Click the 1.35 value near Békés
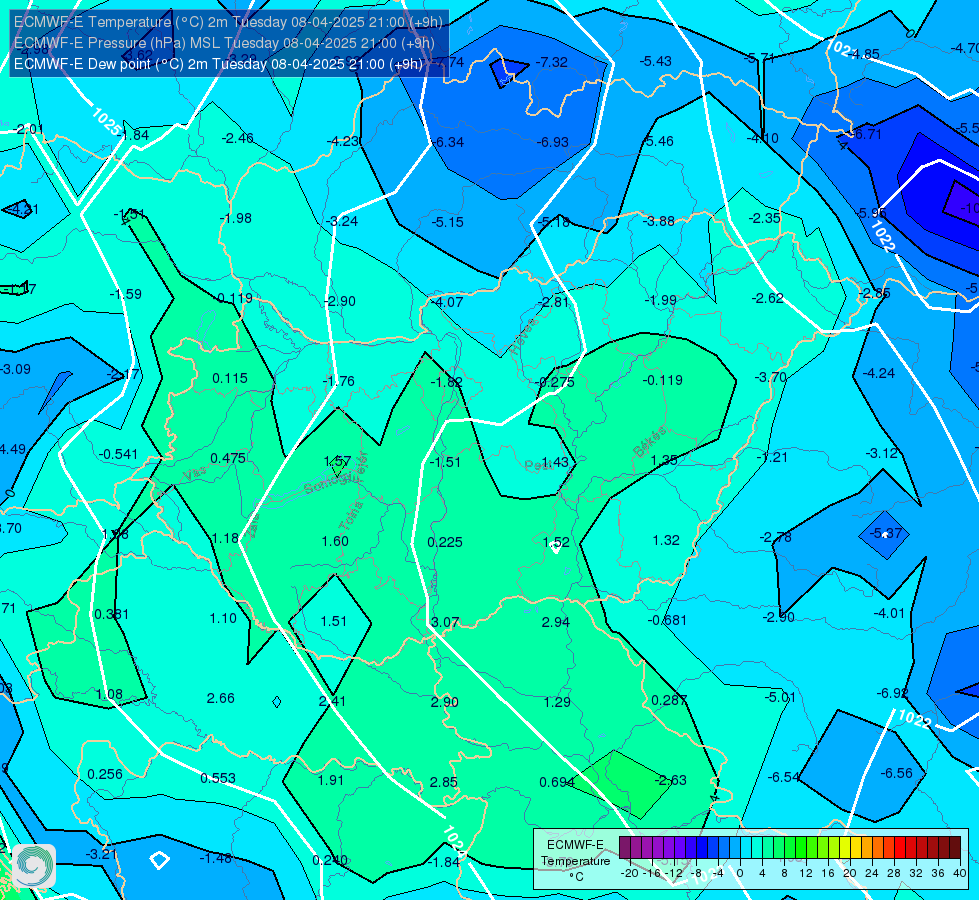The height and width of the screenshot is (900, 979). pyautogui.click(x=664, y=460)
